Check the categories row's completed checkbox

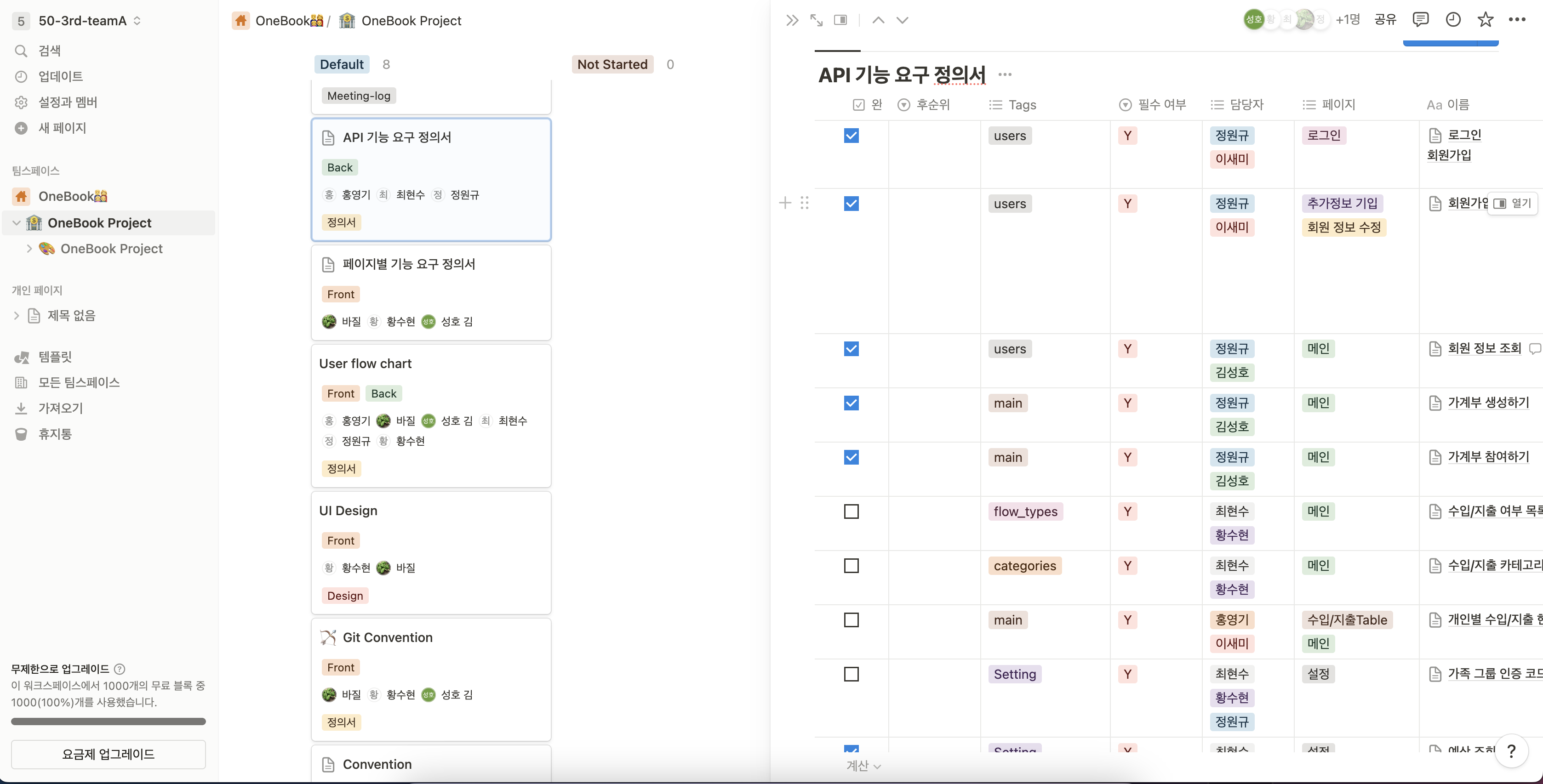(851, 566)
